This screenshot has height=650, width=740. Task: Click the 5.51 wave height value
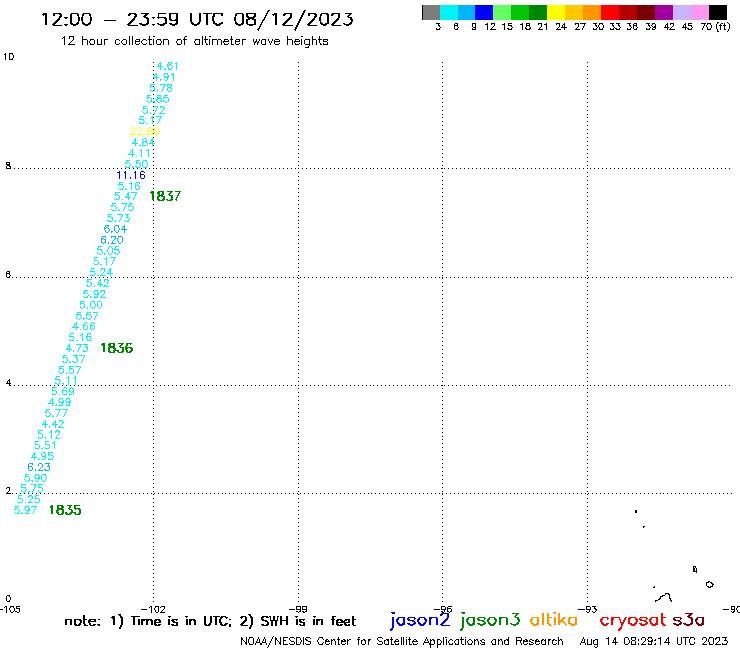point(45,445)
